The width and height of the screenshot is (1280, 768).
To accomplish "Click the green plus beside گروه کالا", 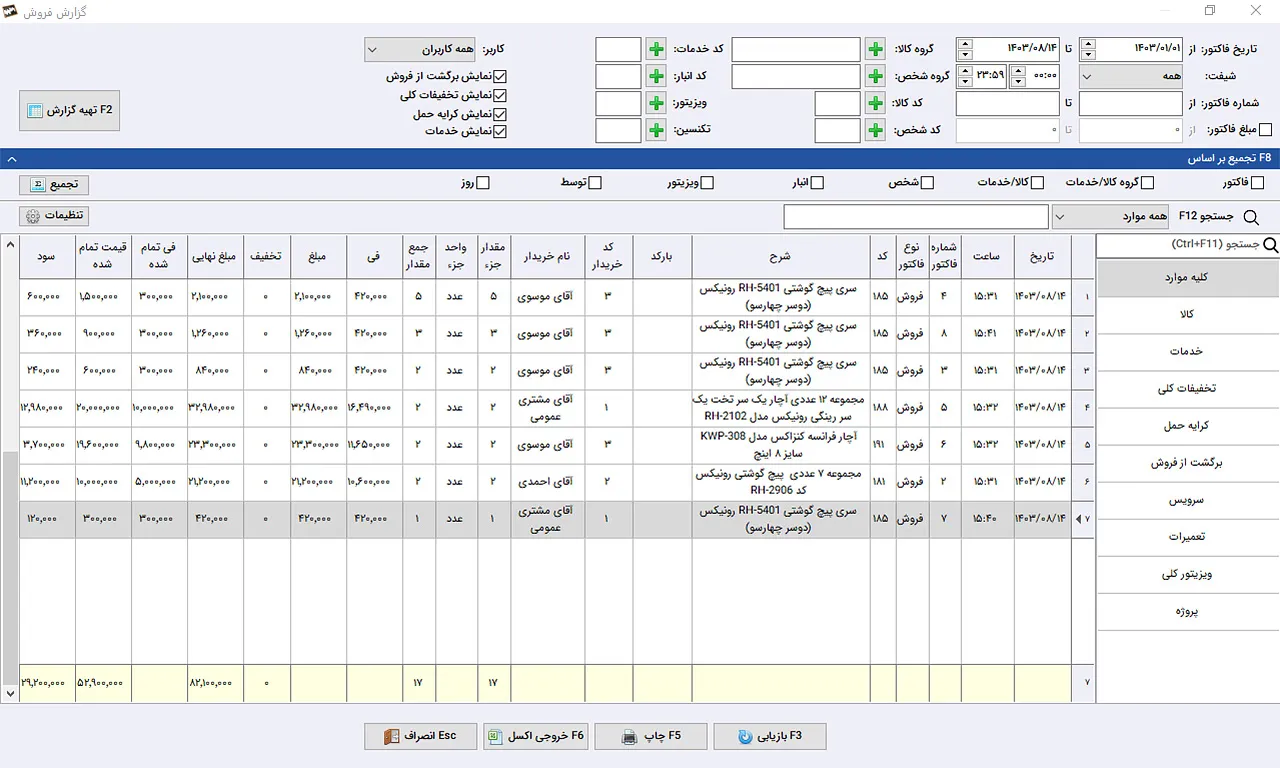I will 875,49.
